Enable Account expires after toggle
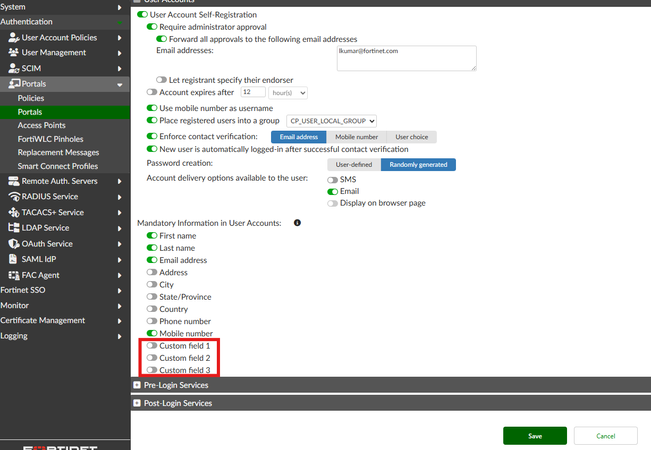 pos(152,92)
